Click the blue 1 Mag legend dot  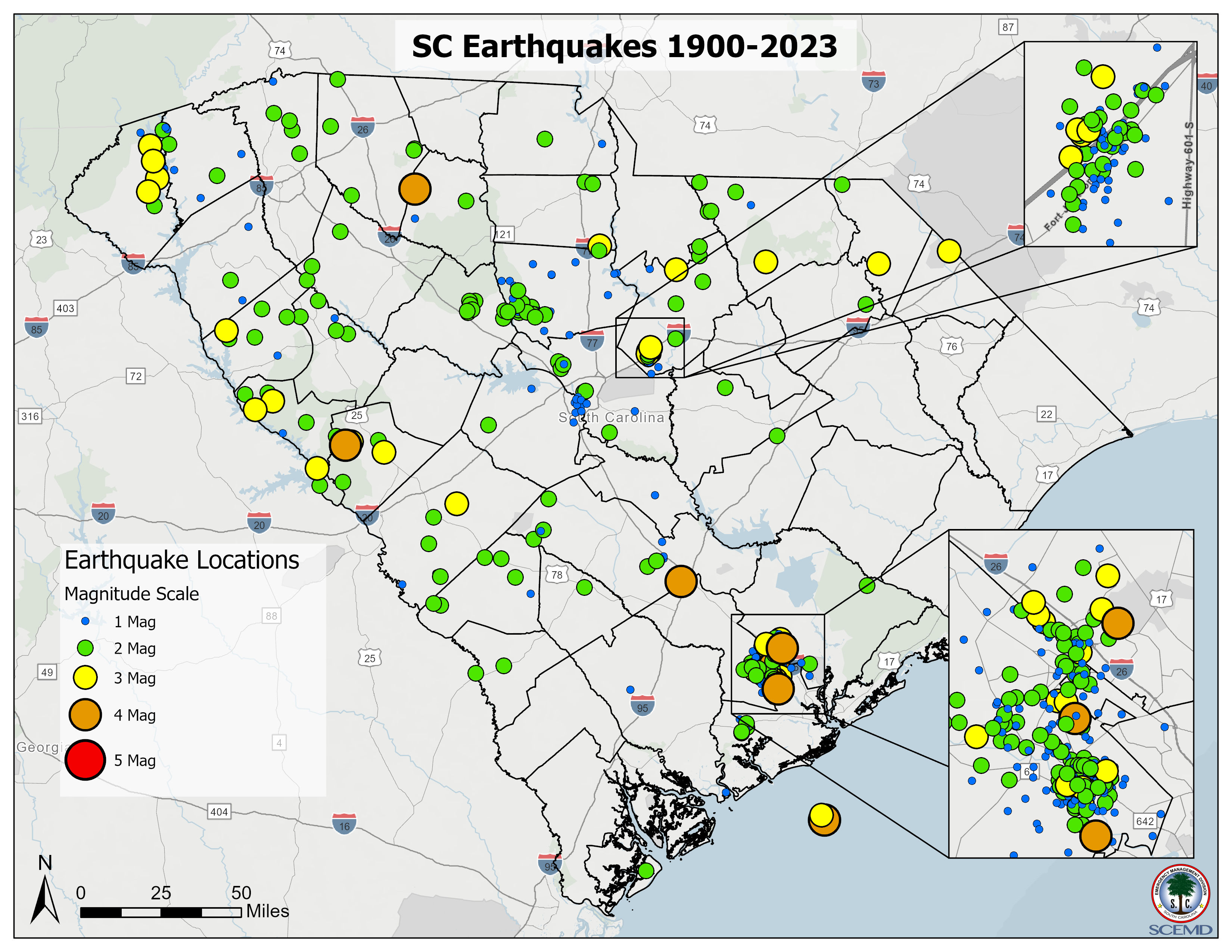tap(85, 621)
